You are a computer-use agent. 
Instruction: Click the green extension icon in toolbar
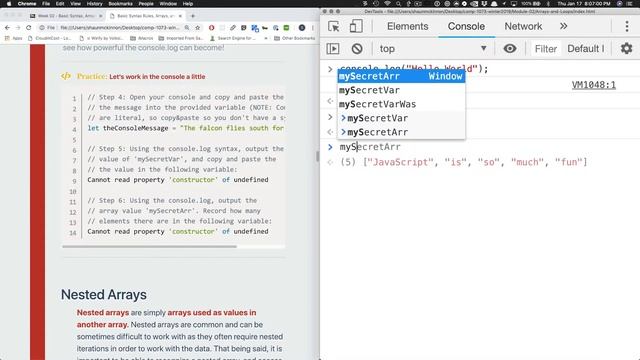pos(287,28)
